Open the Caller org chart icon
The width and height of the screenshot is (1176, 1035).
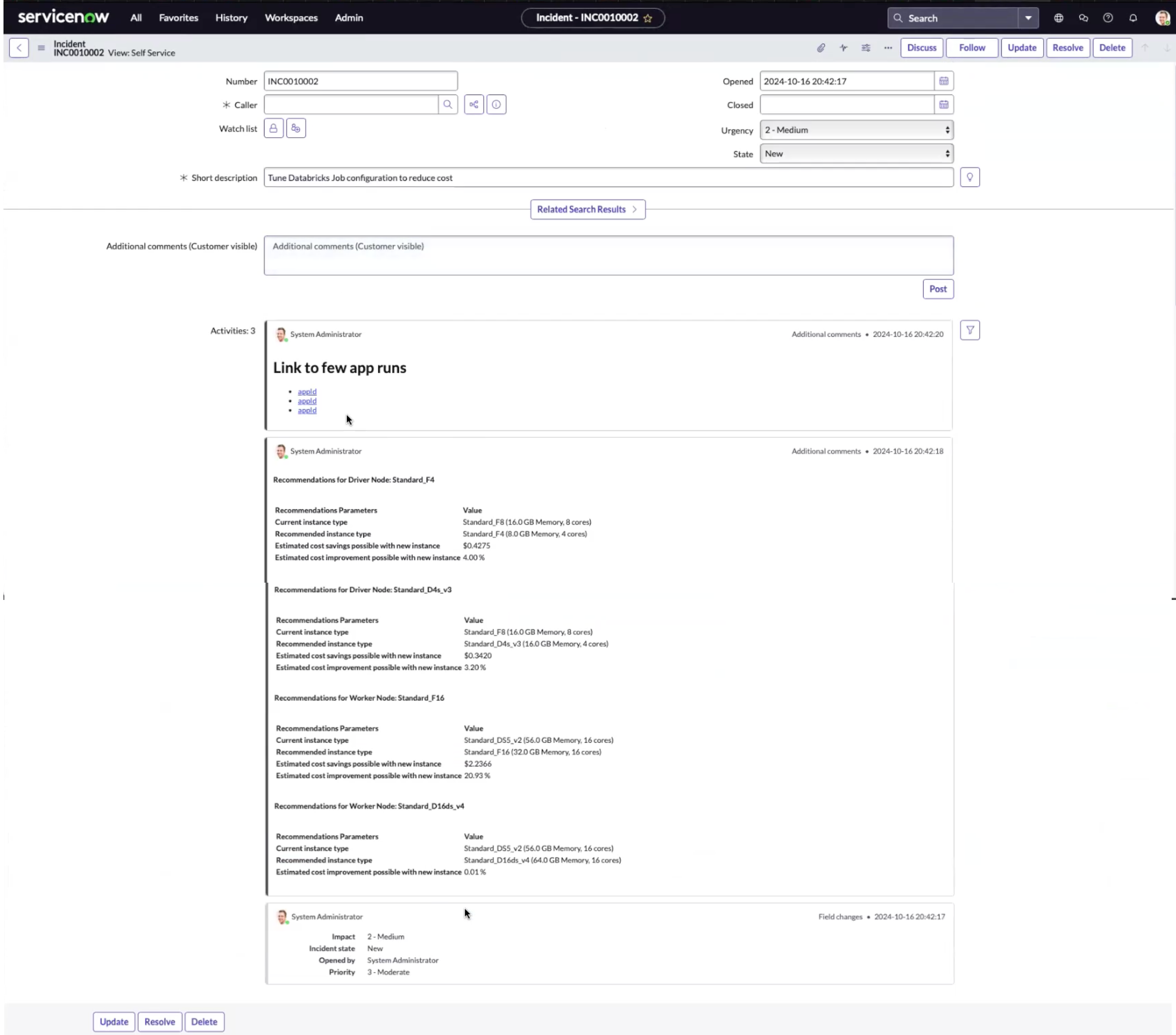click(x=474, y=104)
